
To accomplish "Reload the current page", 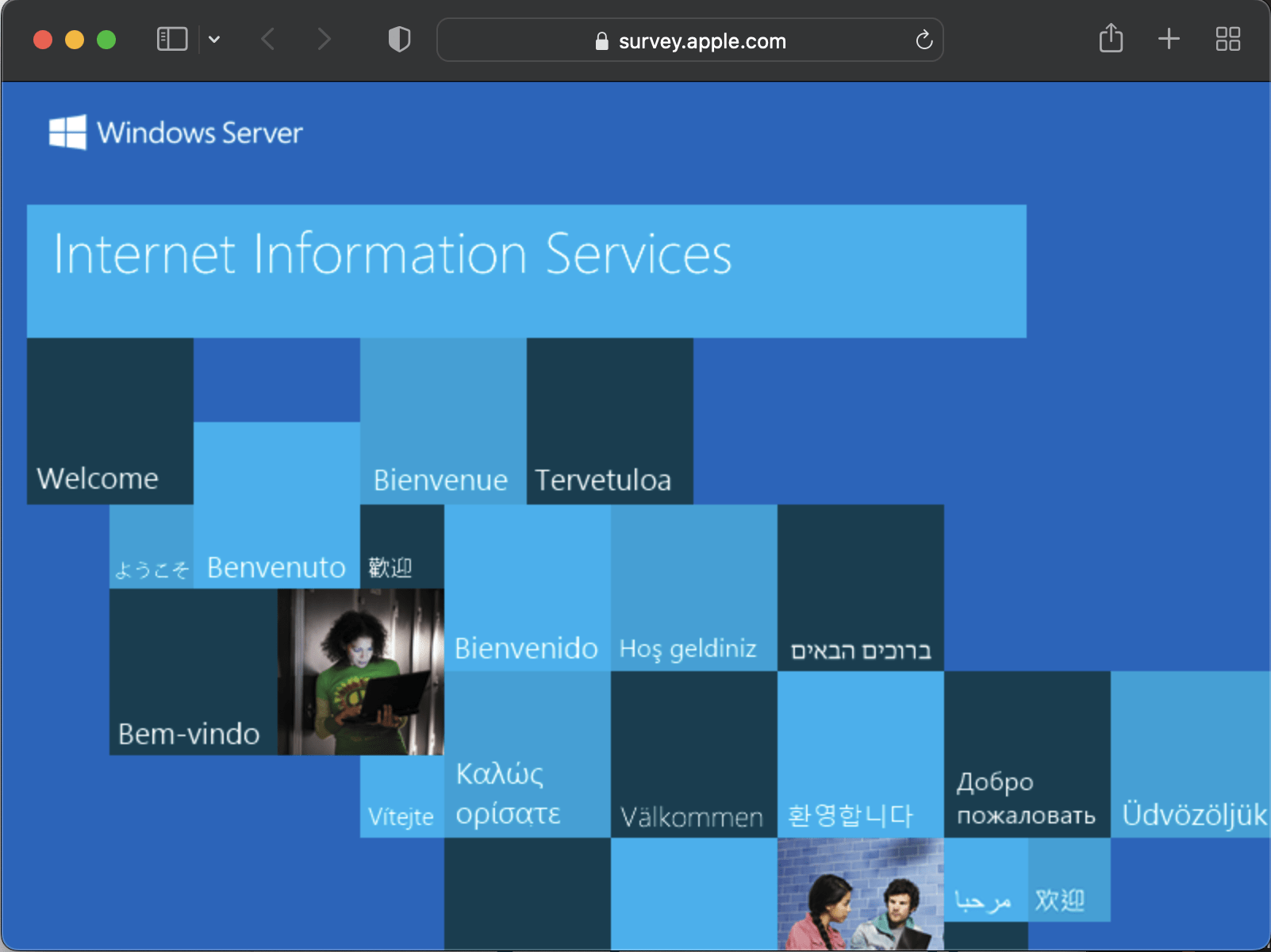I will tap(923, 40).
